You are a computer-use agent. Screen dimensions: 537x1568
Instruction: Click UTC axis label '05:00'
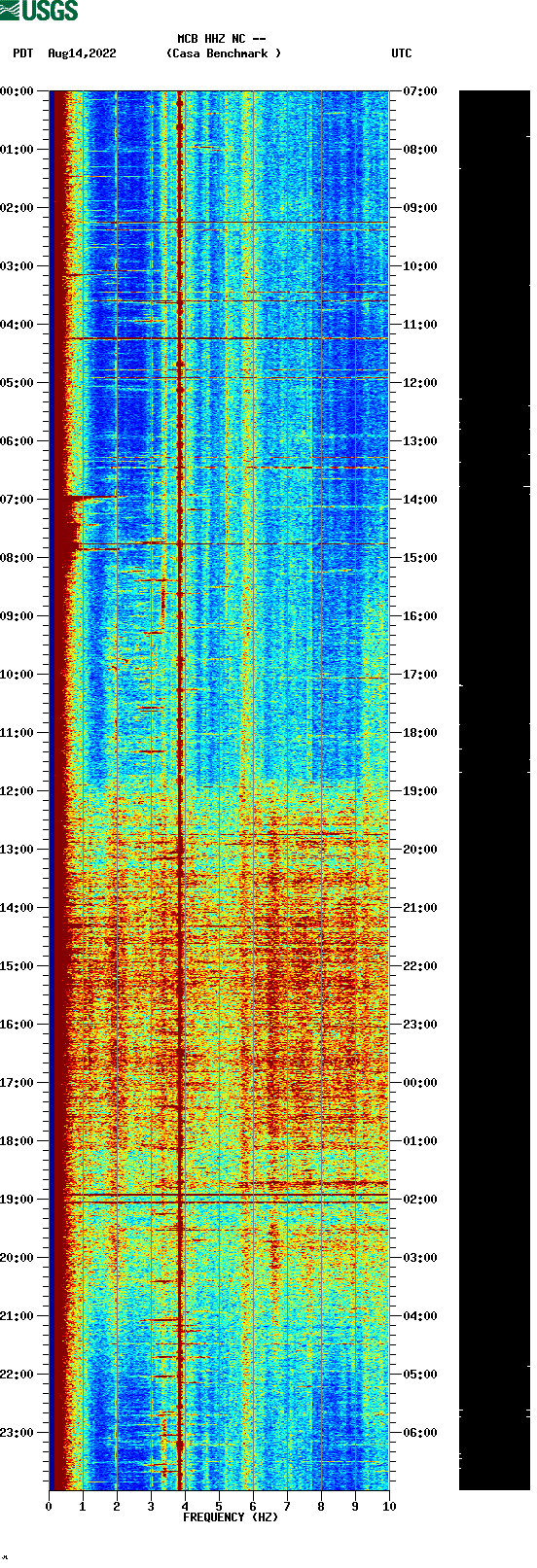[x=420, y=1375]
